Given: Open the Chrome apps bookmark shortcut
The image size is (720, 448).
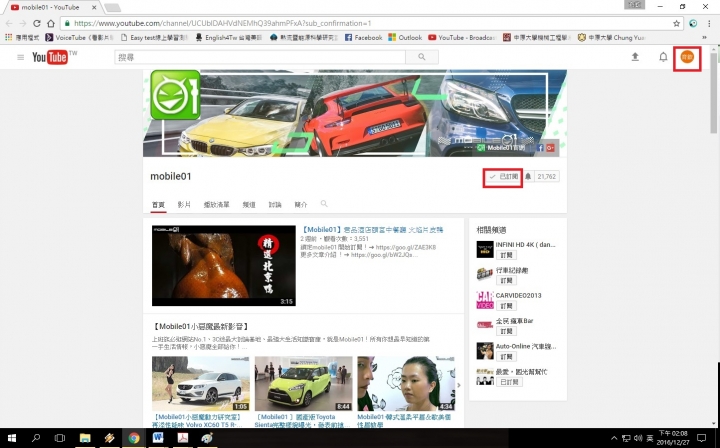Looking at the screenshot, I should pos(22,38).
